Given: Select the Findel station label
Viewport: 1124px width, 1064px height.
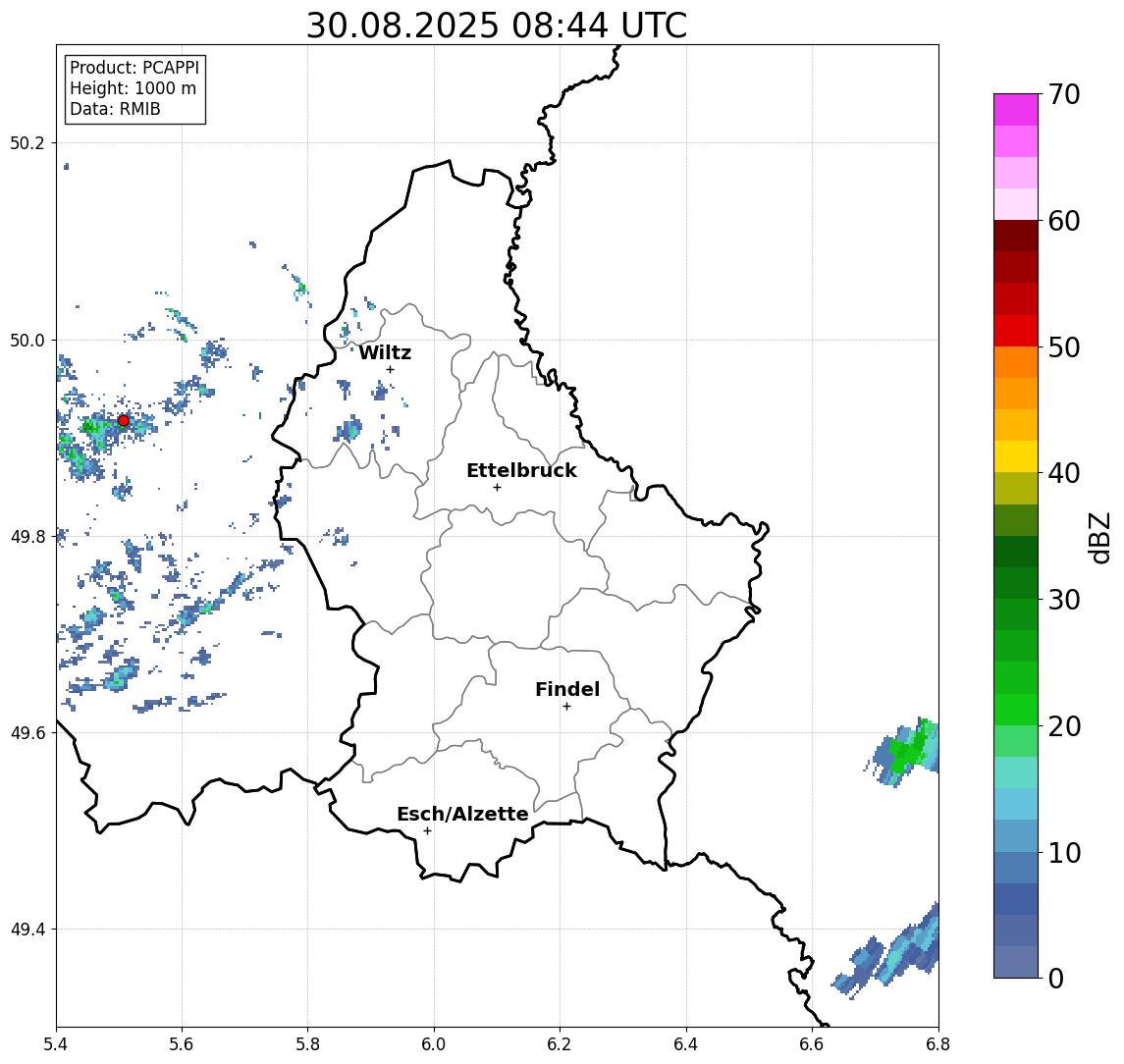Looking at the screenshot, I should tap(567, 689).
